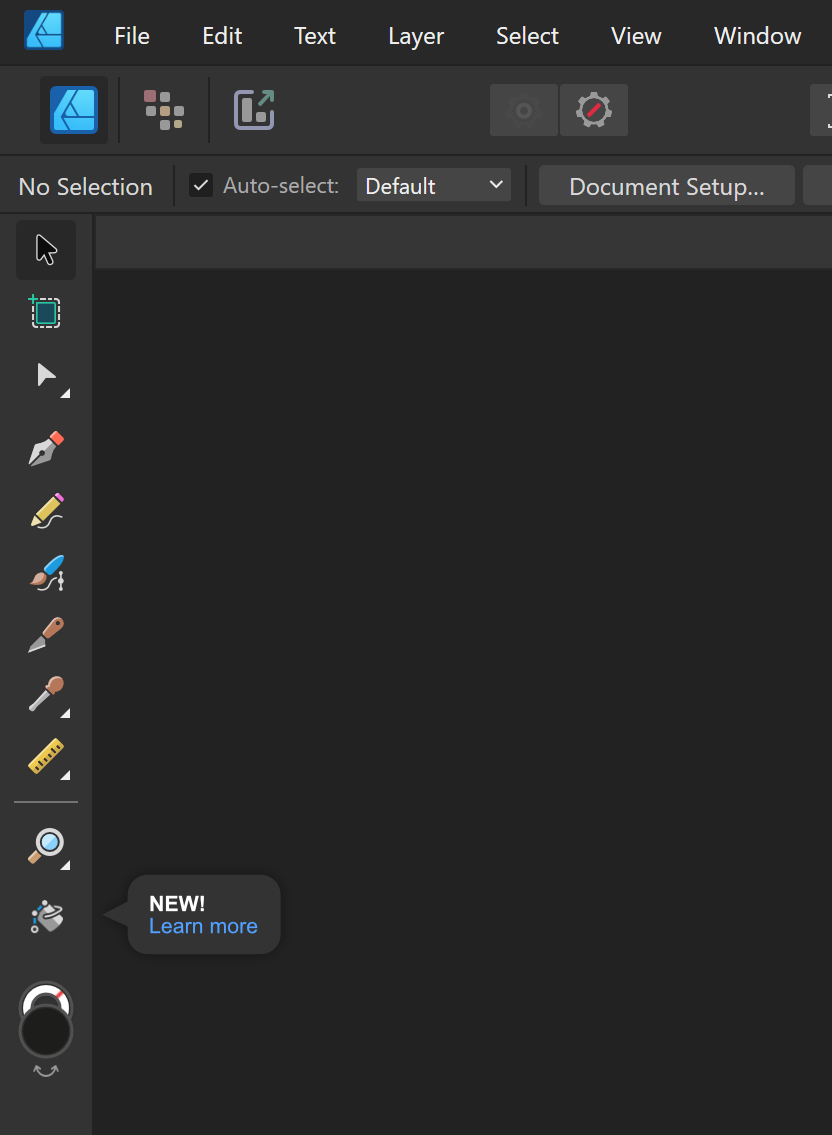Viewport: 832px width, 1135px height.
Task: Toggle the Auto-select checkbox
Action: 201,185
